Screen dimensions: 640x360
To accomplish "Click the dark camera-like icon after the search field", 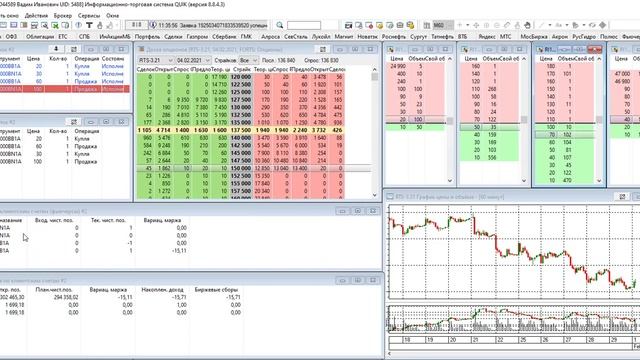I will (x=348, y=25).
